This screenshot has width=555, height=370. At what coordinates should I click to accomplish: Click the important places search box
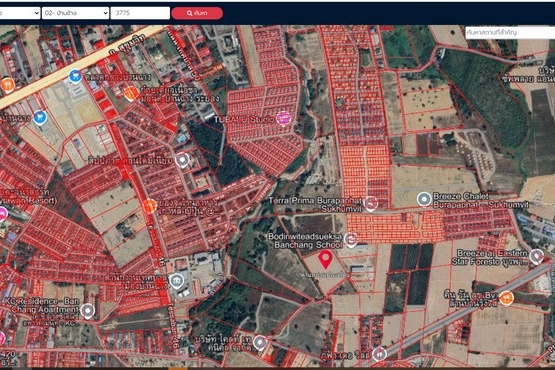point(510,33)
